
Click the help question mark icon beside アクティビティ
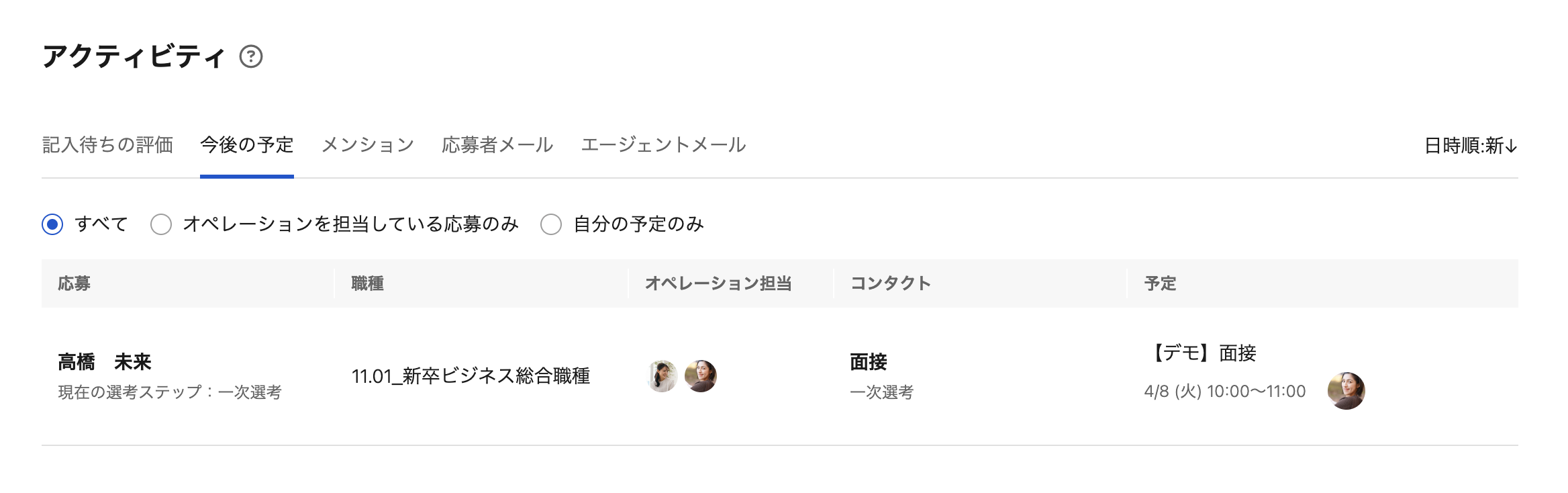point(251,56)
